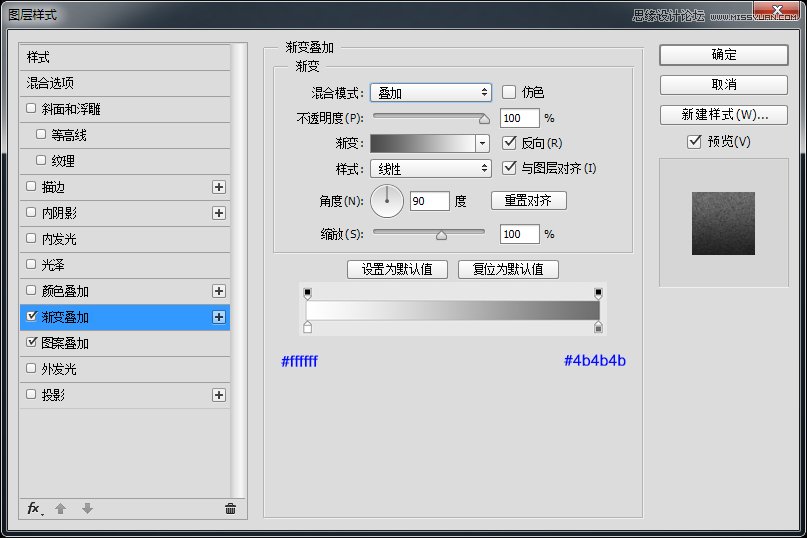Viewport: 807px width, 538px height.
Task: Toggle 预览(V) preview checkbox
Action: point(694,142)
